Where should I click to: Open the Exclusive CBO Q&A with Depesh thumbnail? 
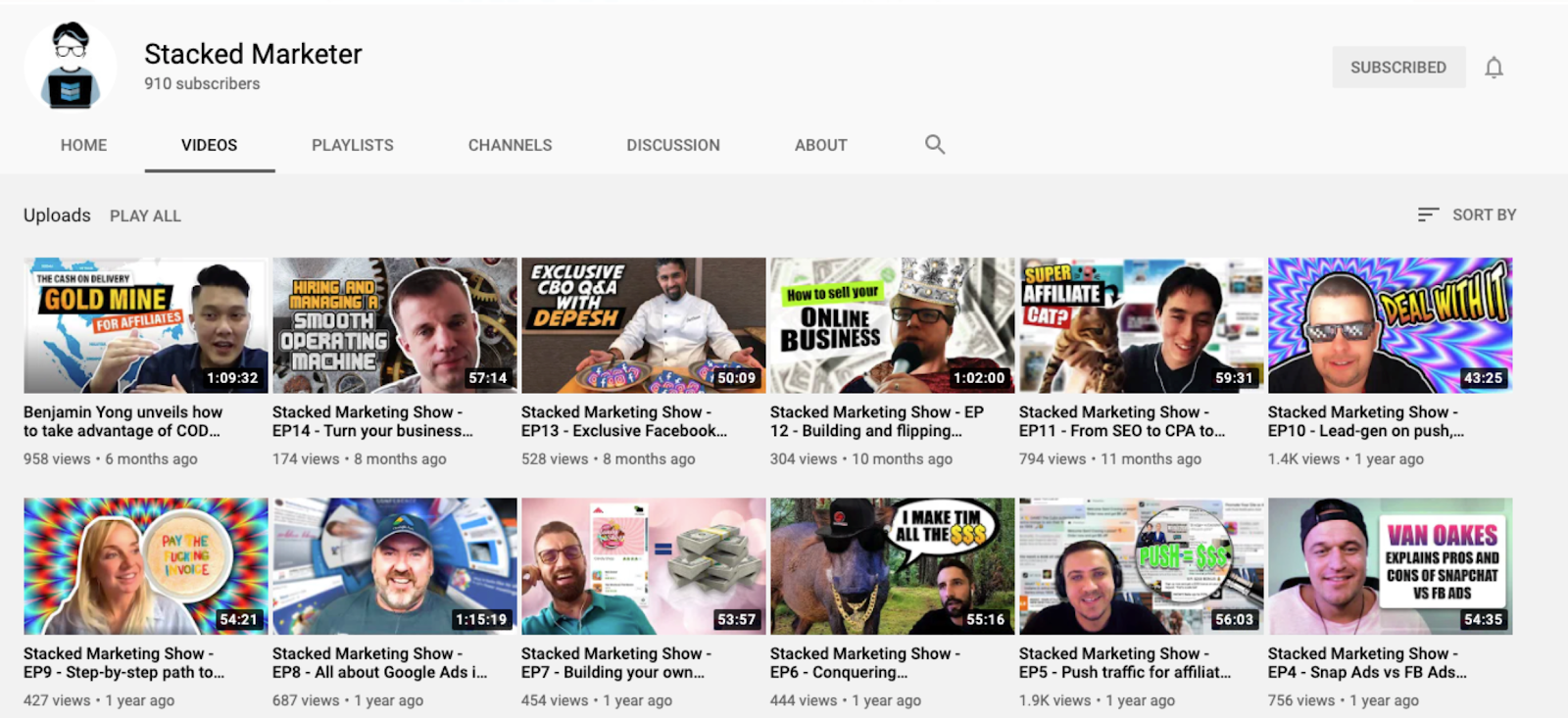click(643, 325)
